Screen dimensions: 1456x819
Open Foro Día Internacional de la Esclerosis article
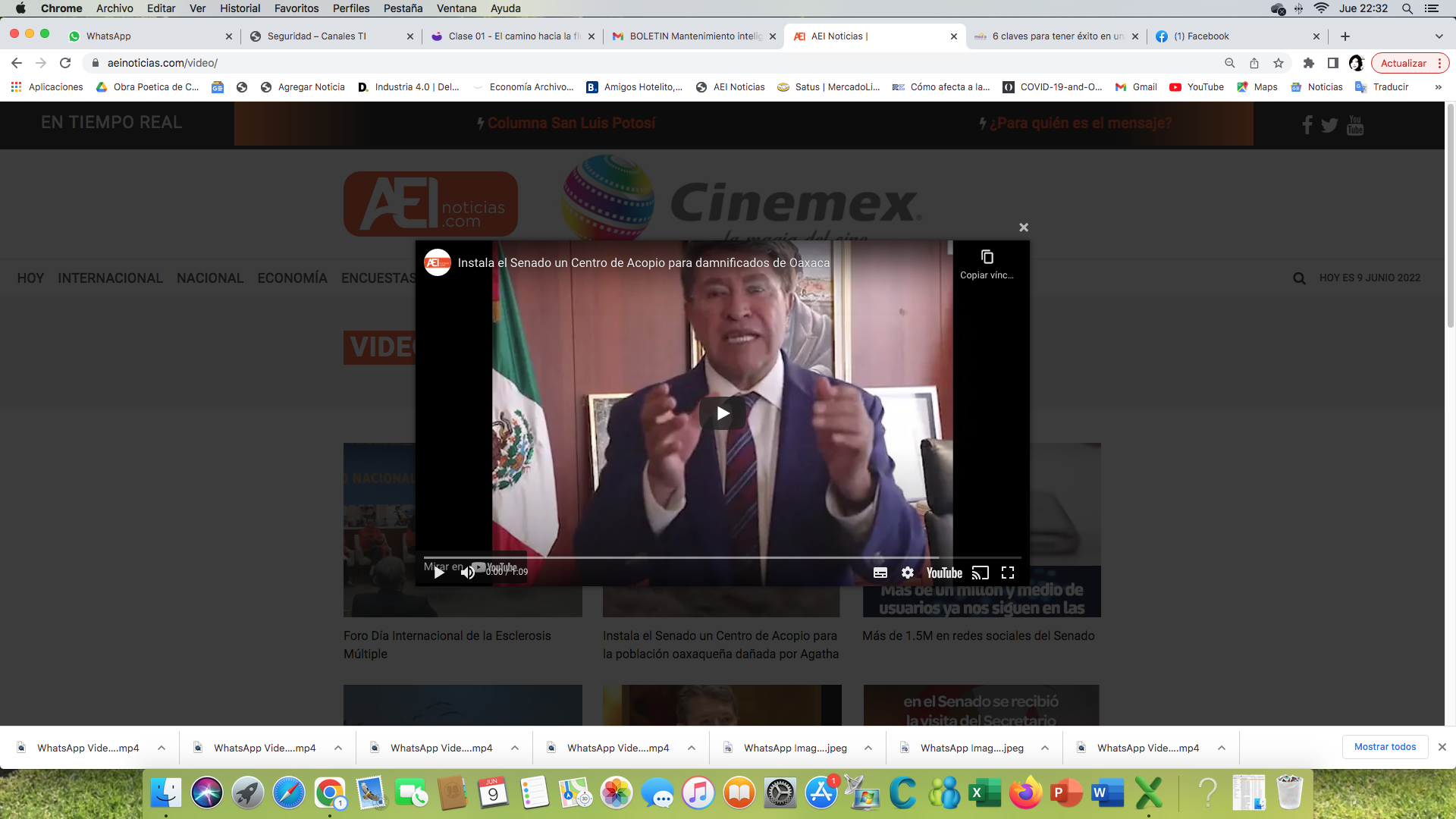[447, 645]
